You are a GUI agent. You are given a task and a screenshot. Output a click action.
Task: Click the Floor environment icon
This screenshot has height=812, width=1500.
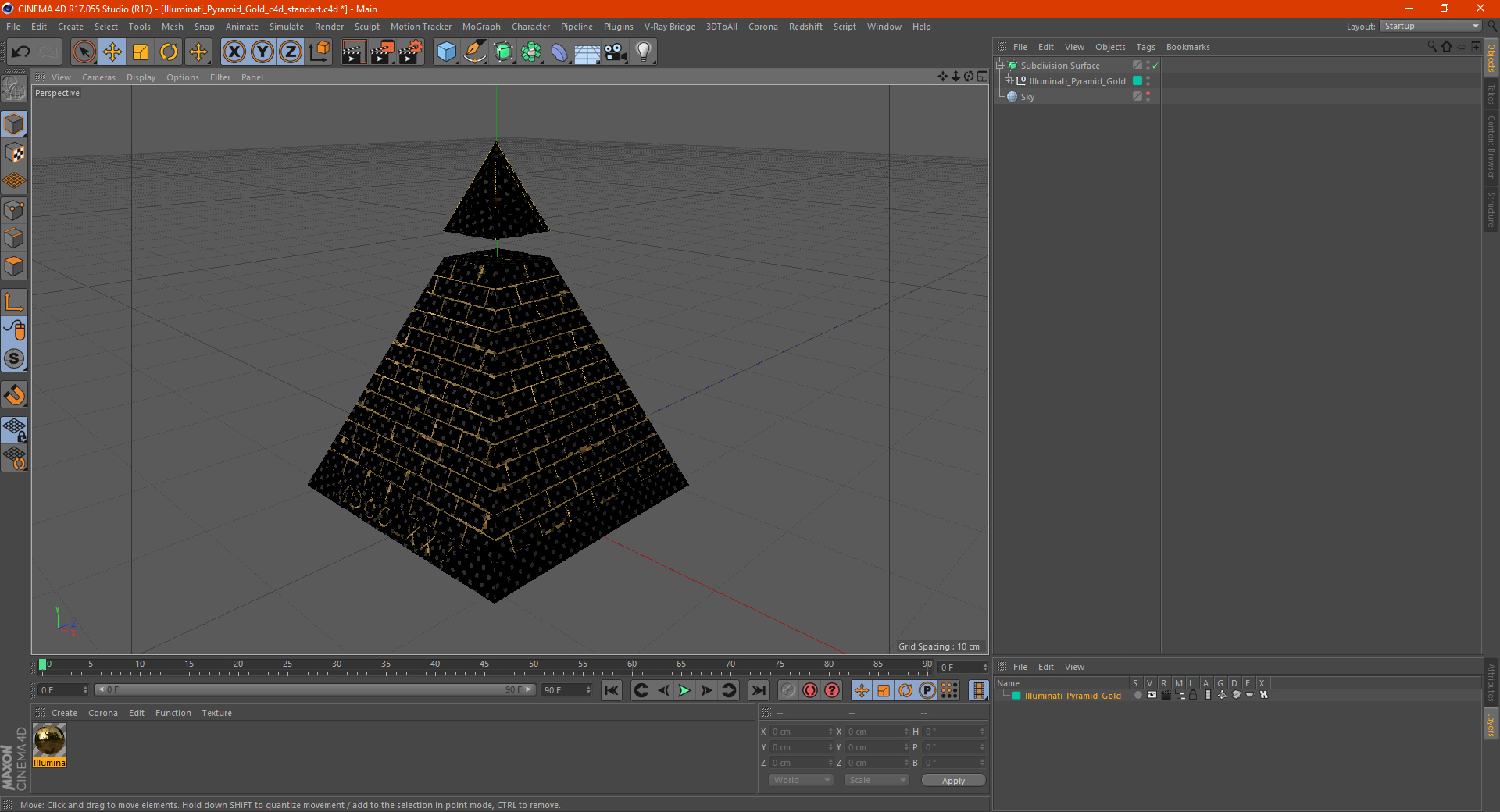(x=587, y=52)
